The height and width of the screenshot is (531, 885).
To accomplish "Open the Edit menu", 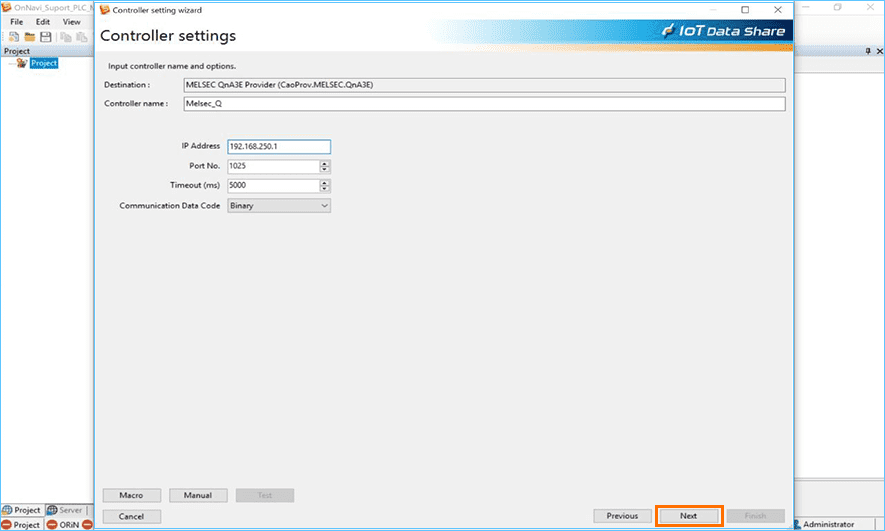I will tap(43, 21).
